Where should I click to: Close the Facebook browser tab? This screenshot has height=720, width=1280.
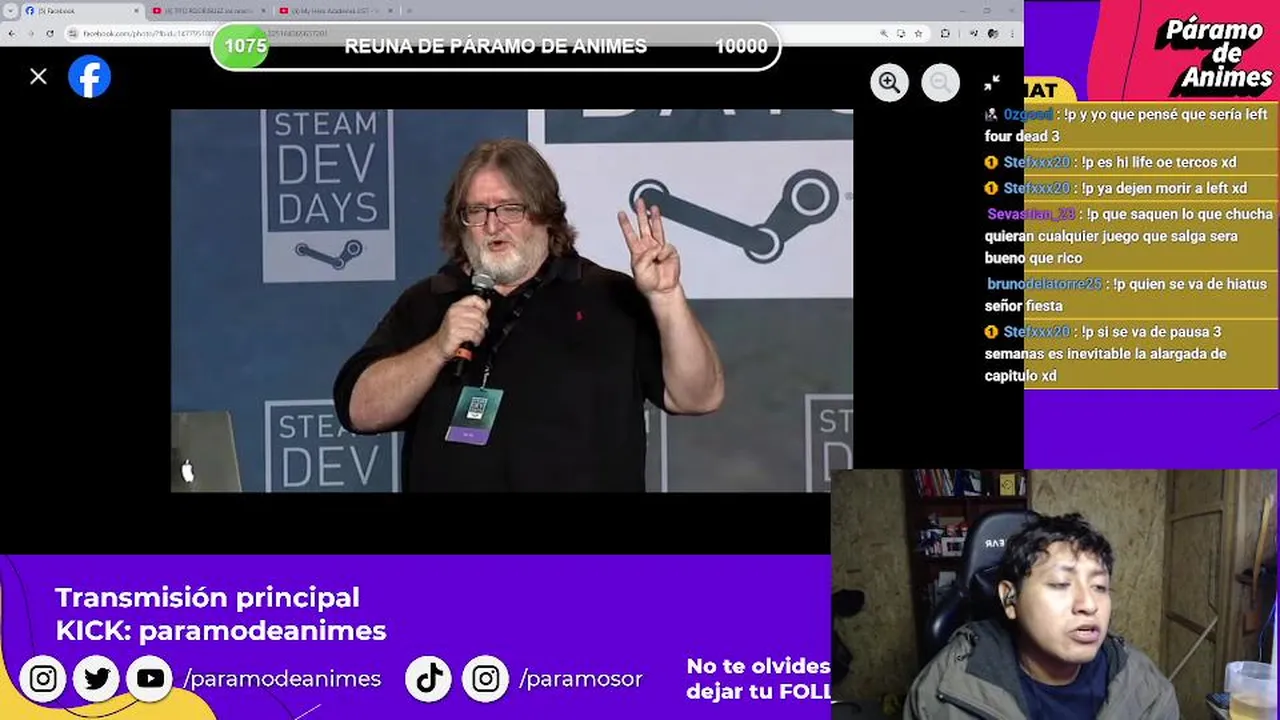coord(136,10)
